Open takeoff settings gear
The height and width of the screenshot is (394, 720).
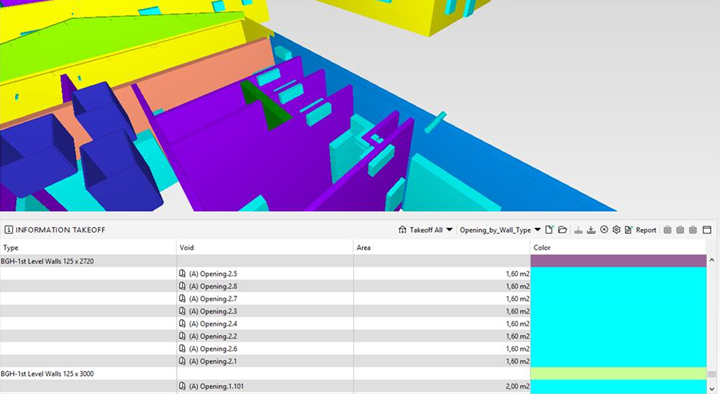617,230
